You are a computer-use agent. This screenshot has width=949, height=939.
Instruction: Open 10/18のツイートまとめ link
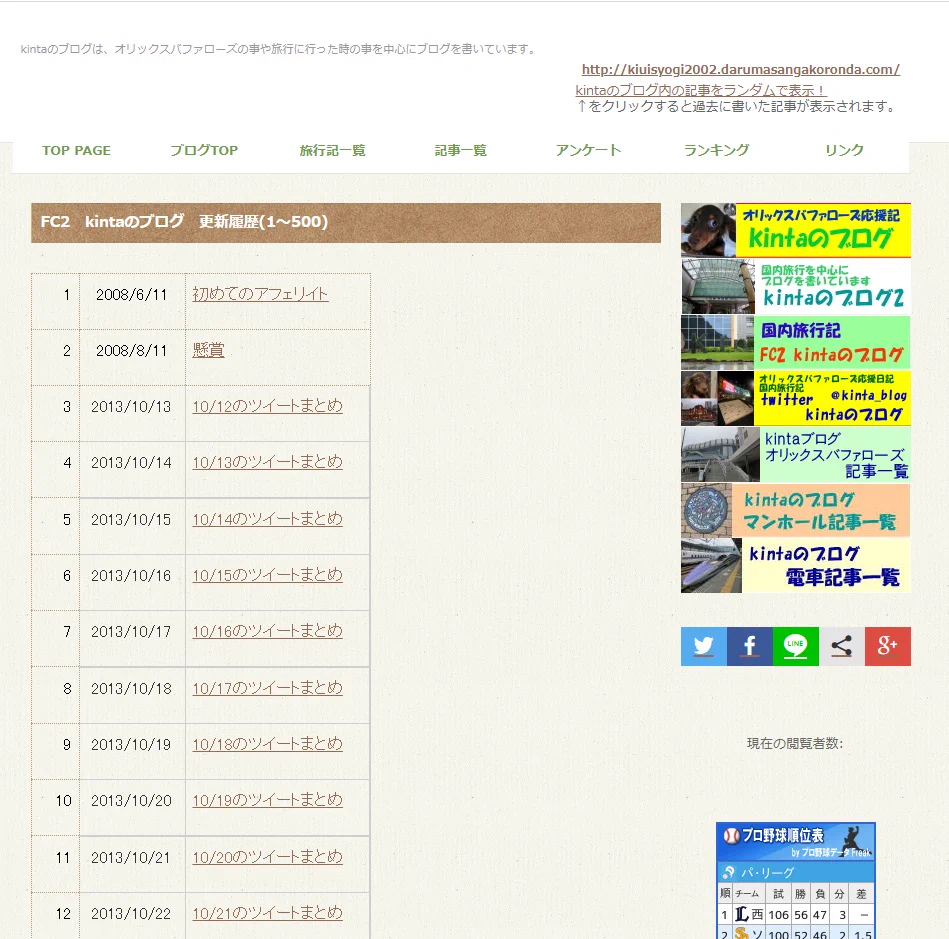[268, 743]
